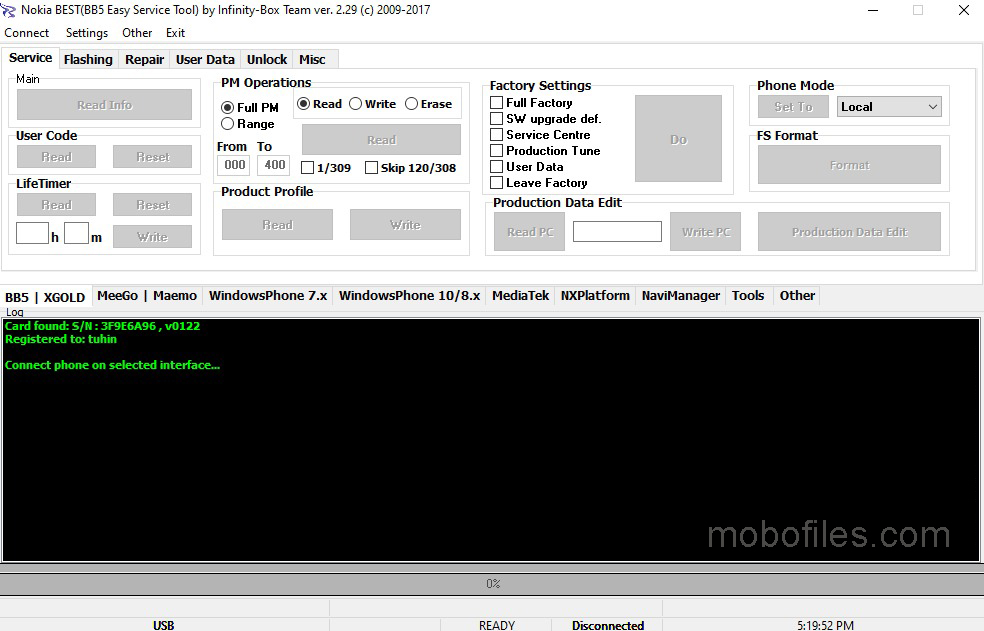Viewport: 984px width, 631px height.
Task: Select the BB5 | XGOLD platform tab
Action: pyautogui.click(x=45, y=296)
